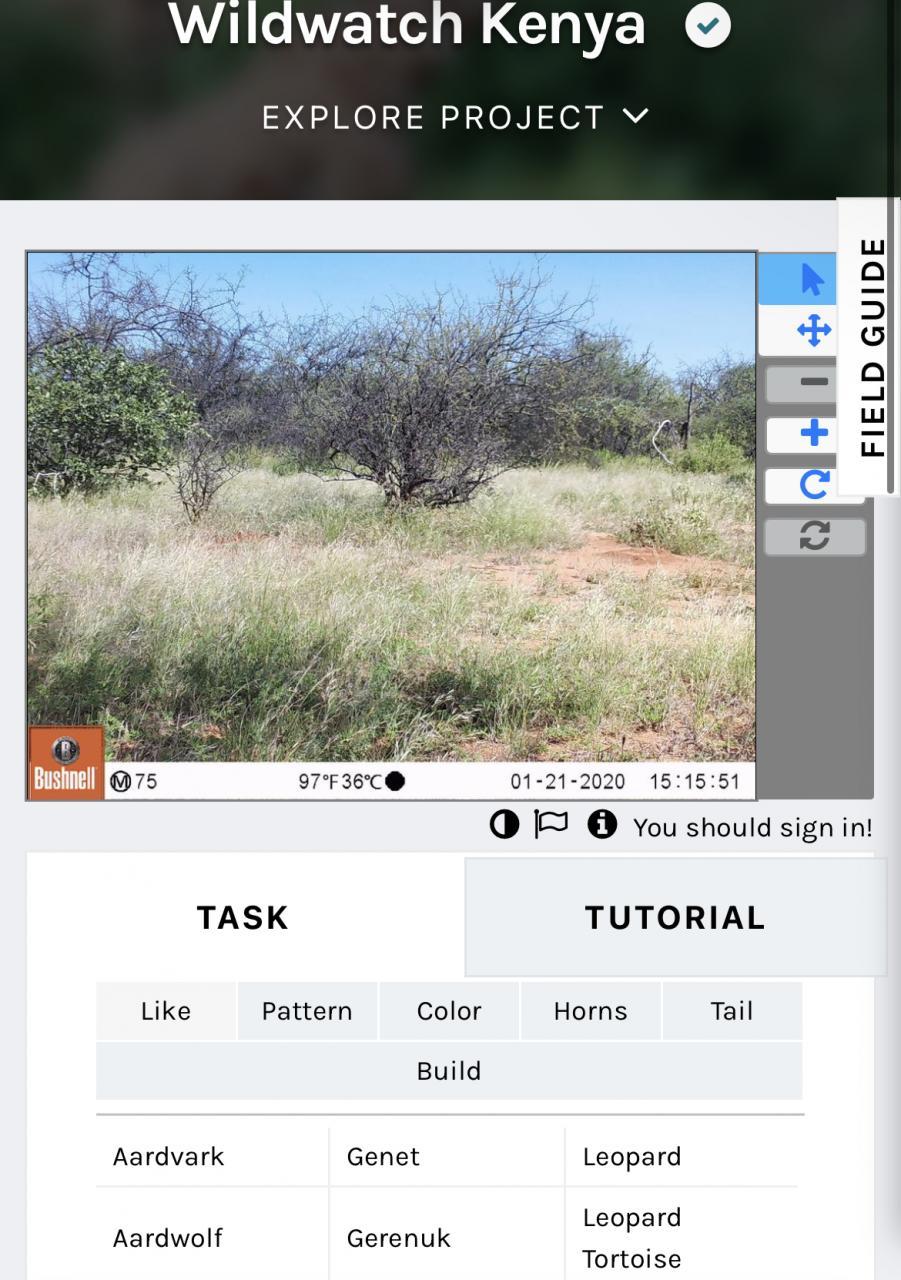The width and height of the screenshot is (901, 1280).
Task: Open the Field Guide side panel
Action: click(x=871, y=346)
